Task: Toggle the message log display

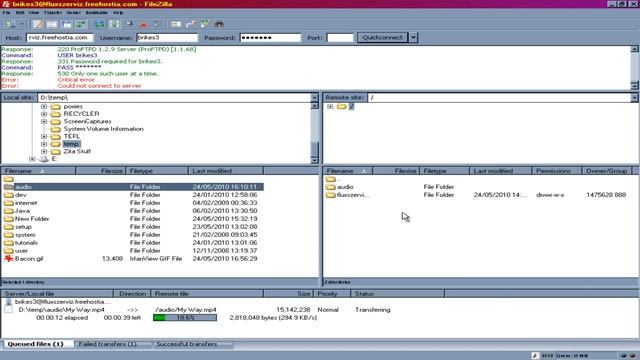Action: coord(37,24)
